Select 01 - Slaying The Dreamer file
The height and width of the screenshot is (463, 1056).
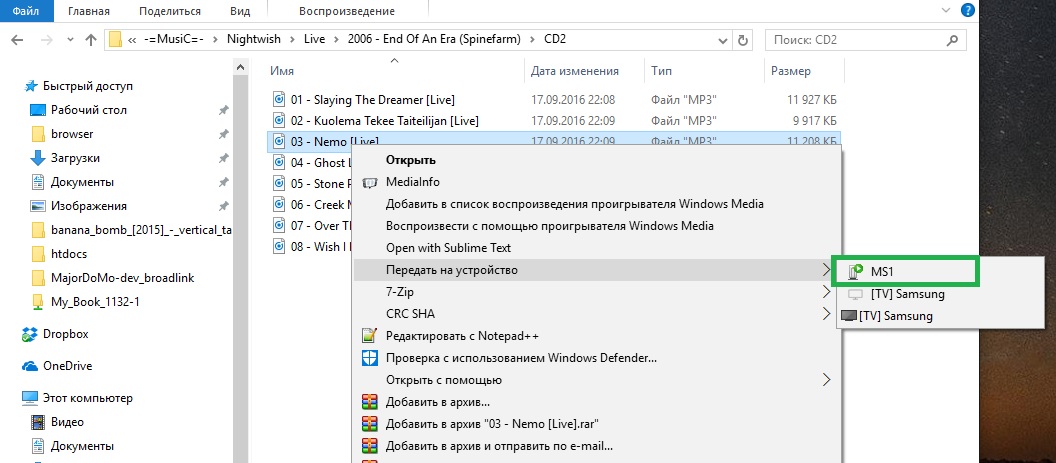point(353,100)
